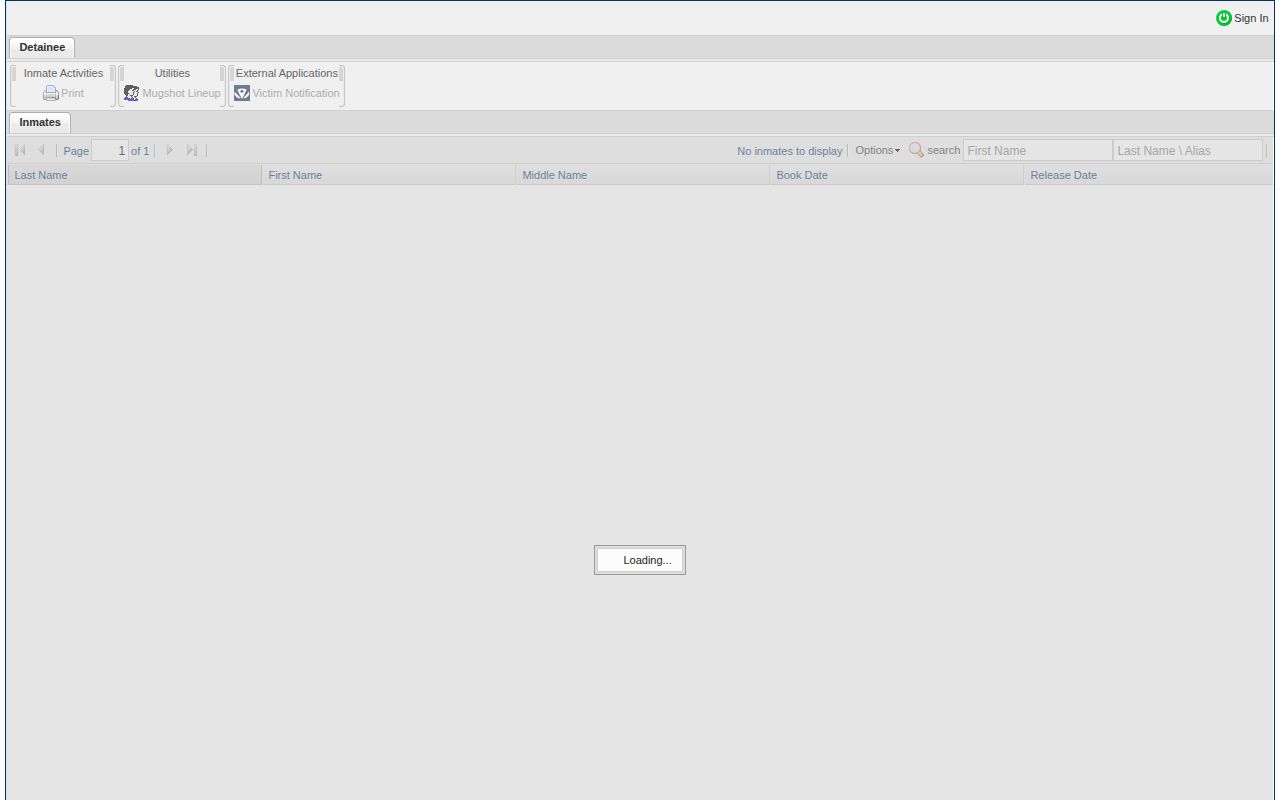This screenshot has width=1280, height=800.
Task: Click the Sign In text link
Action: point(1251,18)
